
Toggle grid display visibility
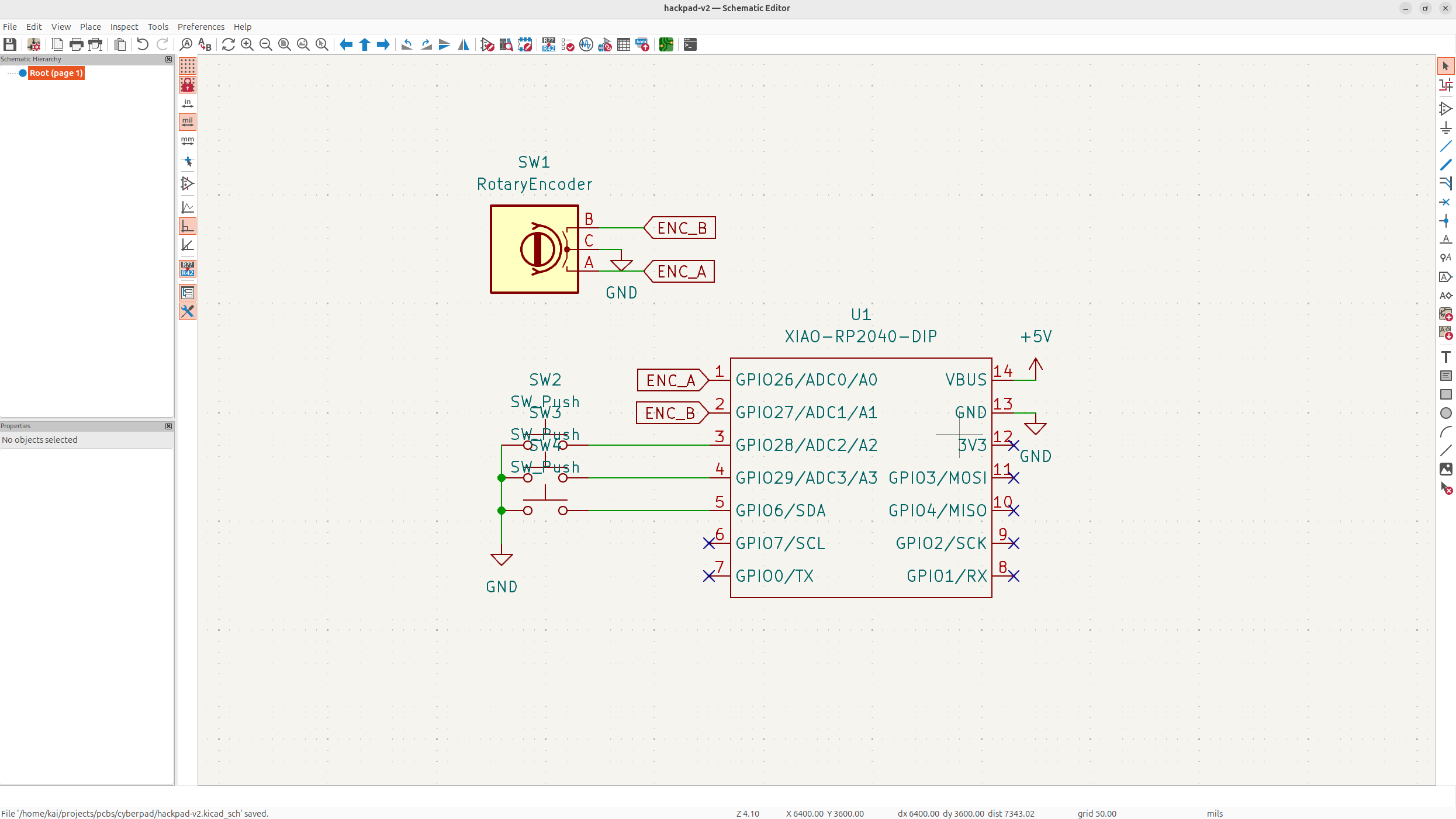(x=188, y=66)
